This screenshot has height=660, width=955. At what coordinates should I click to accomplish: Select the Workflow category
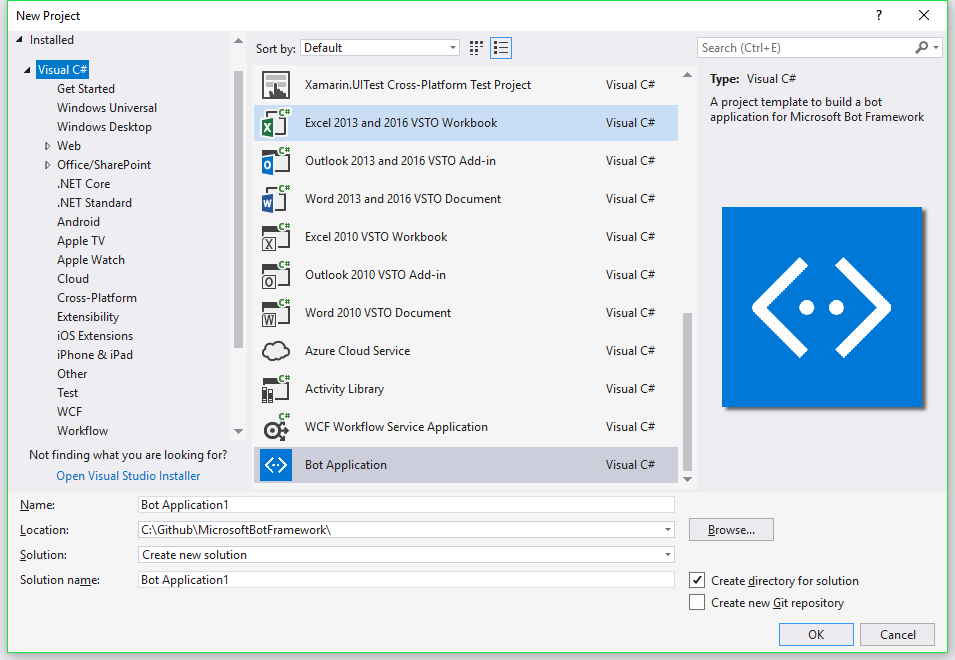(82, 430)
